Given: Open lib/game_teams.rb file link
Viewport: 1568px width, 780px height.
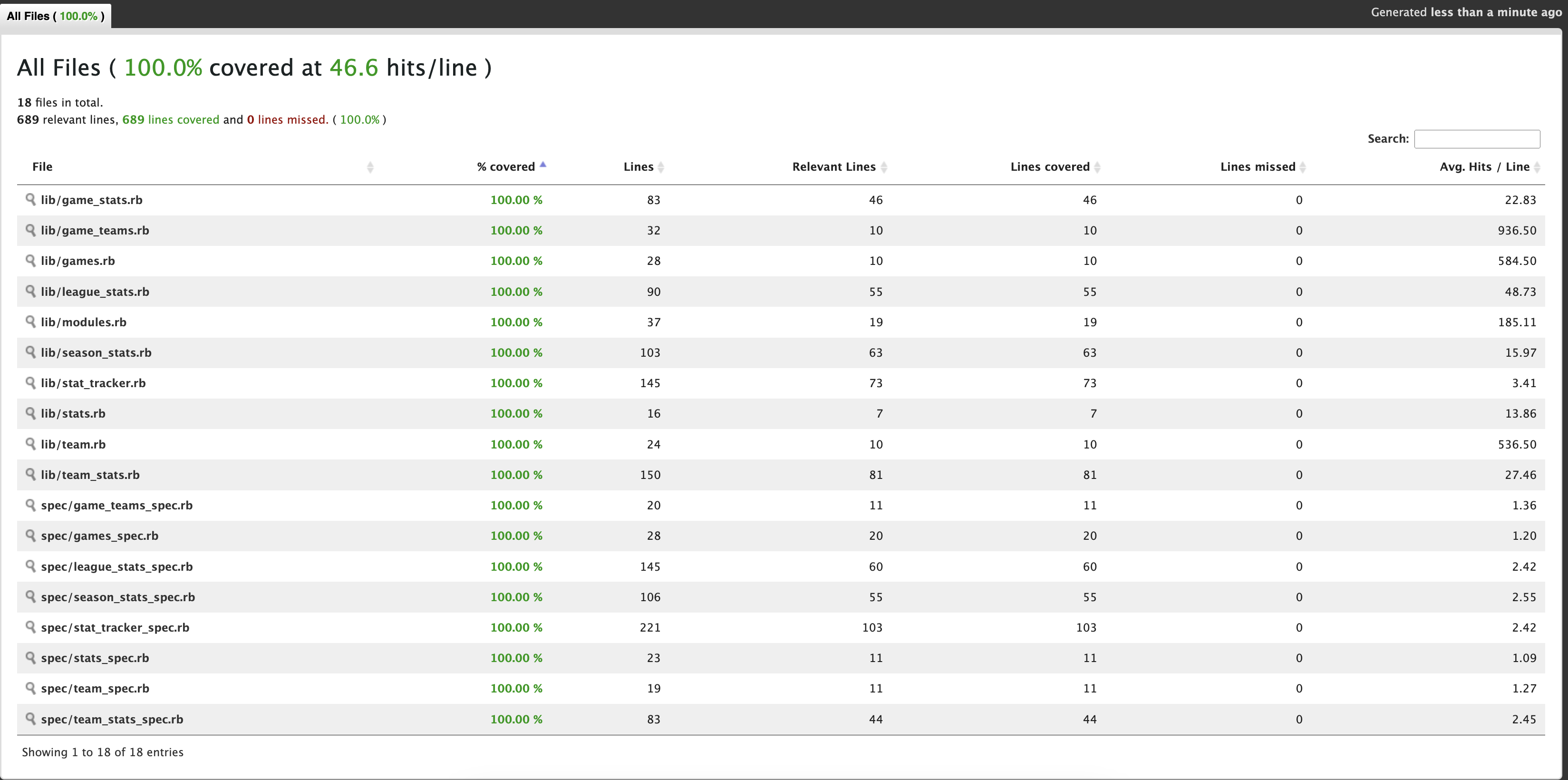Looking at the screenshot, I should point(95,230).
